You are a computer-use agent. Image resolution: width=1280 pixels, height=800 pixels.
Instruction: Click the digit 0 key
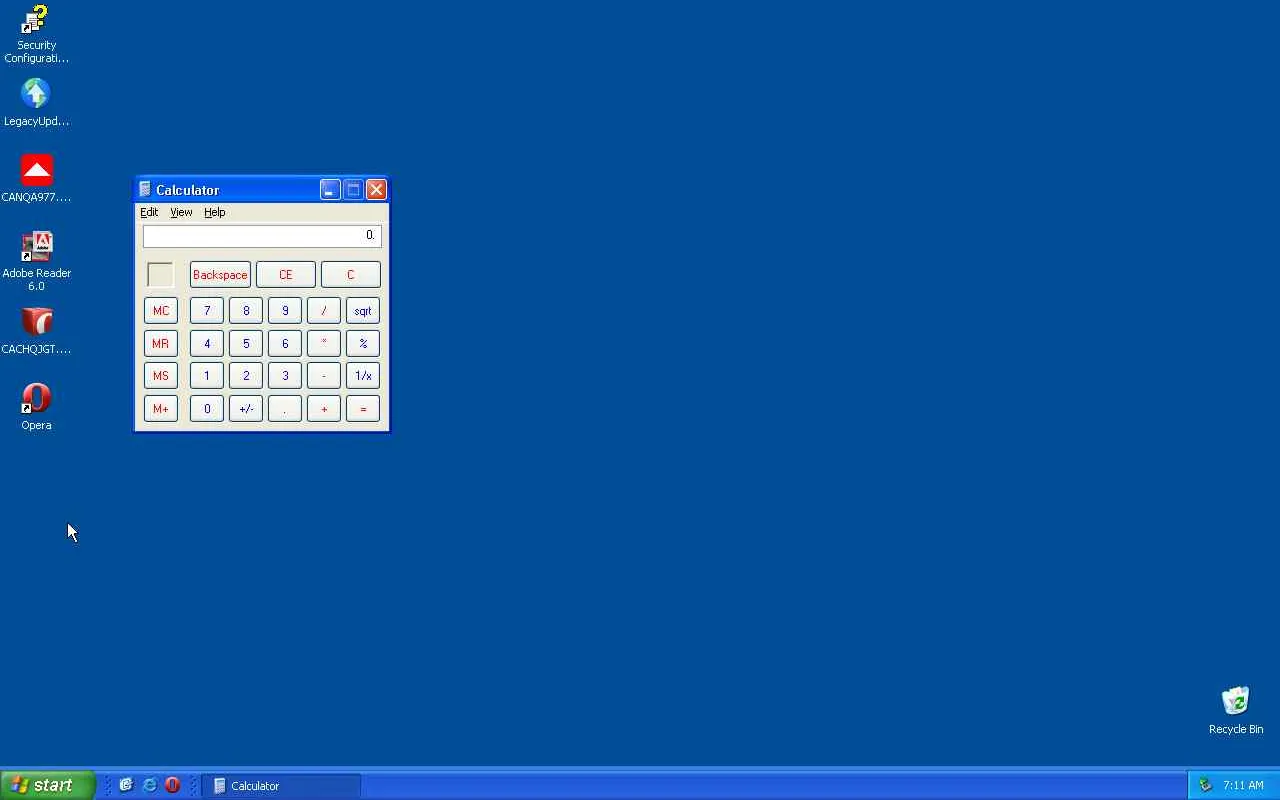pyautogui.click(x=207, y=408)
